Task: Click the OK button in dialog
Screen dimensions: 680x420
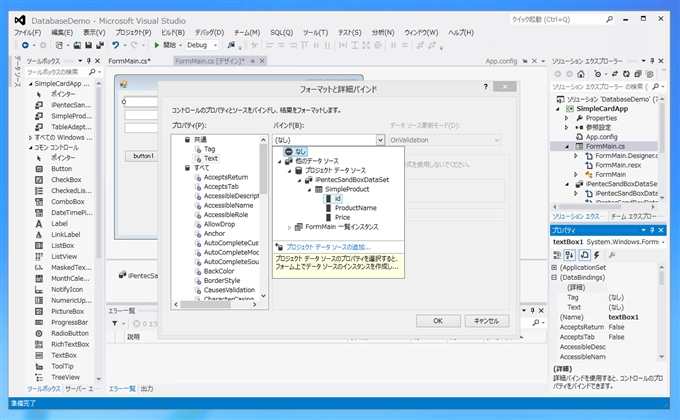Action: coord(438,321)
